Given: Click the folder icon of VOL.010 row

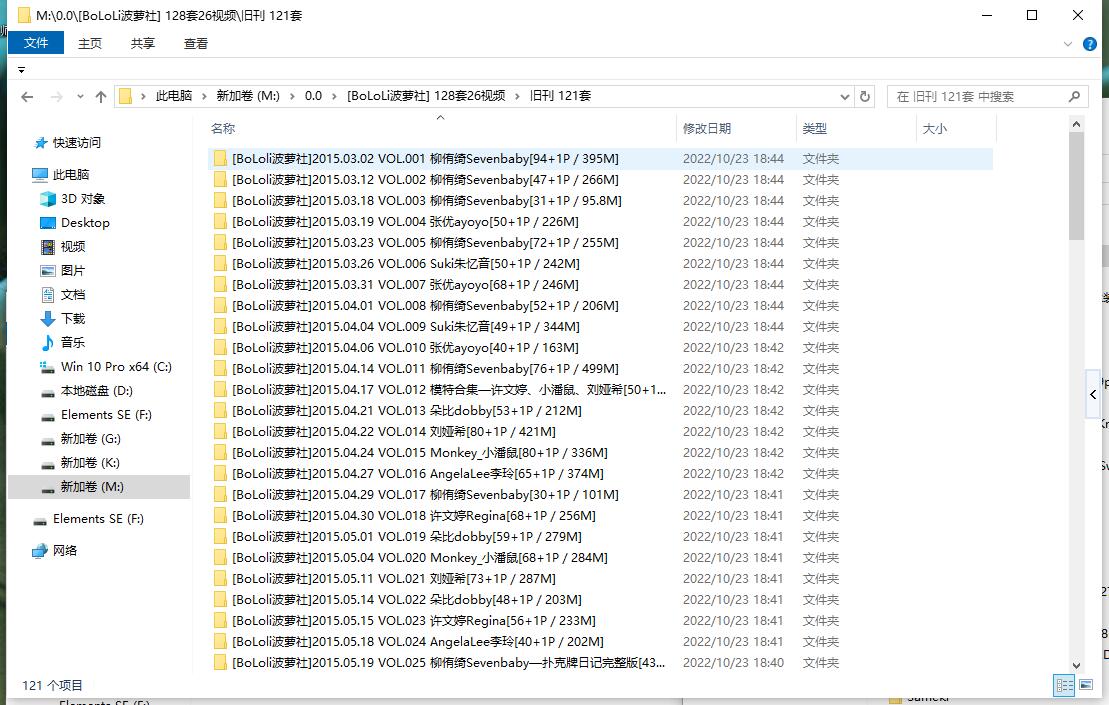Looking at the screenshot, I should click(x=220, y=348).
